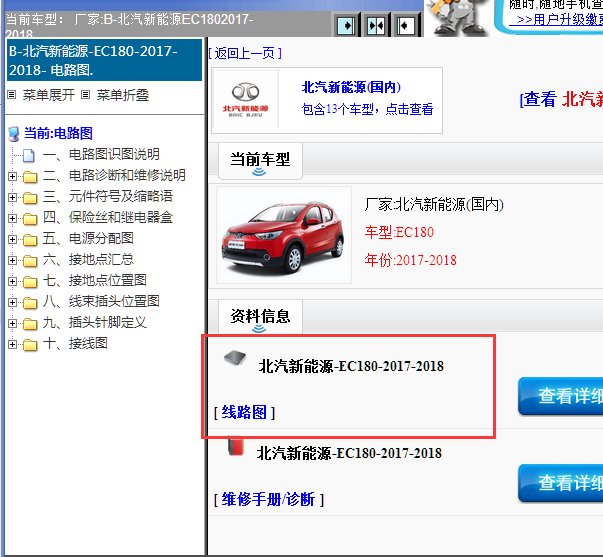
Task: Click the folder icon for 接地点汇总
Action: 30,260
